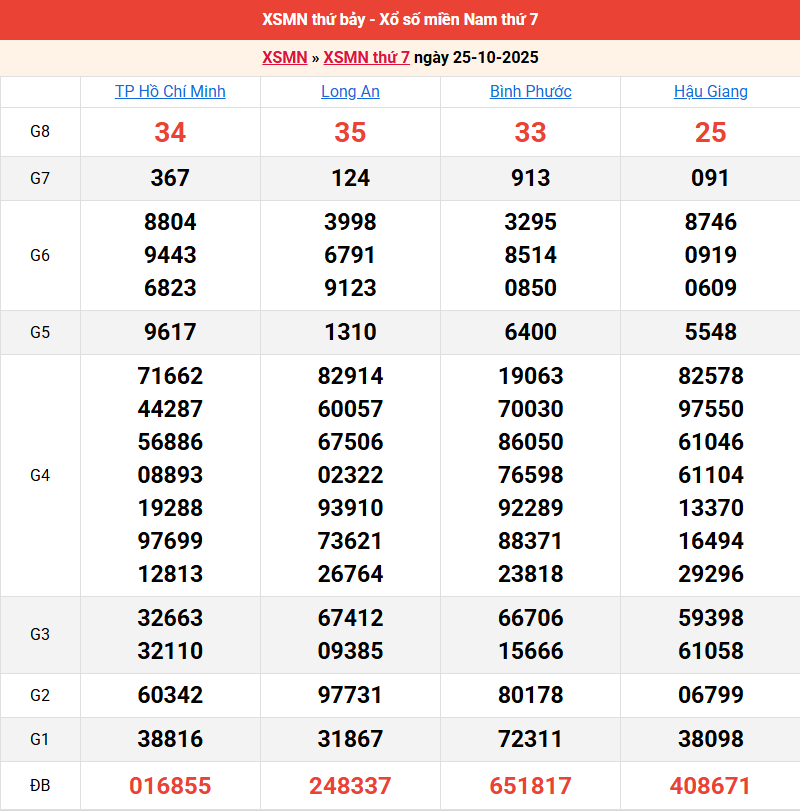Open the Long An province link
This screenshot has height=811, width=800.
[x=350, y=91]
